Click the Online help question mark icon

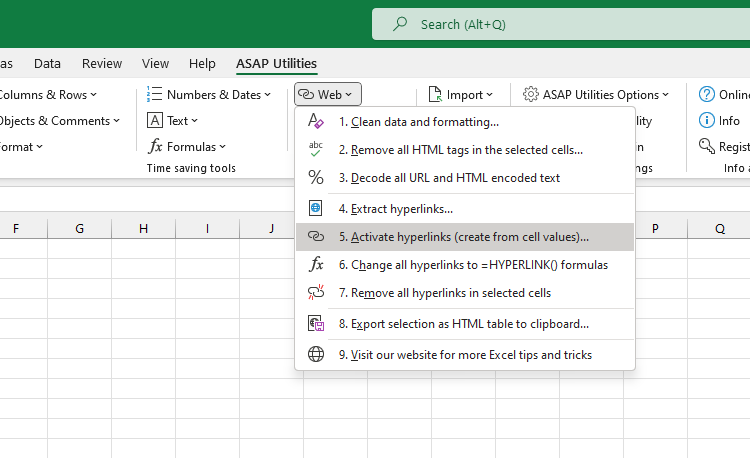706,94
